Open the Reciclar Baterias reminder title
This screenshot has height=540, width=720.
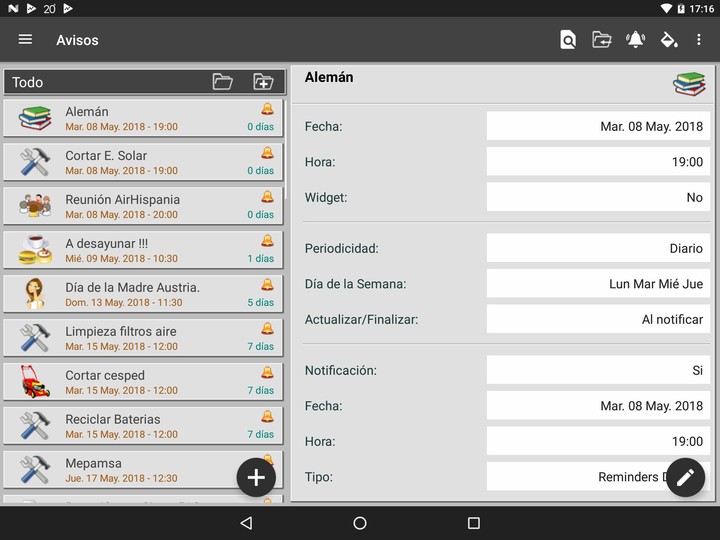113,419
